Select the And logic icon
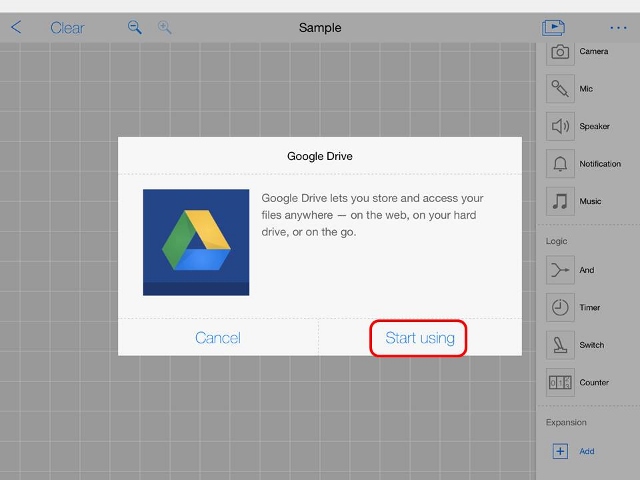 coord(560,270)
